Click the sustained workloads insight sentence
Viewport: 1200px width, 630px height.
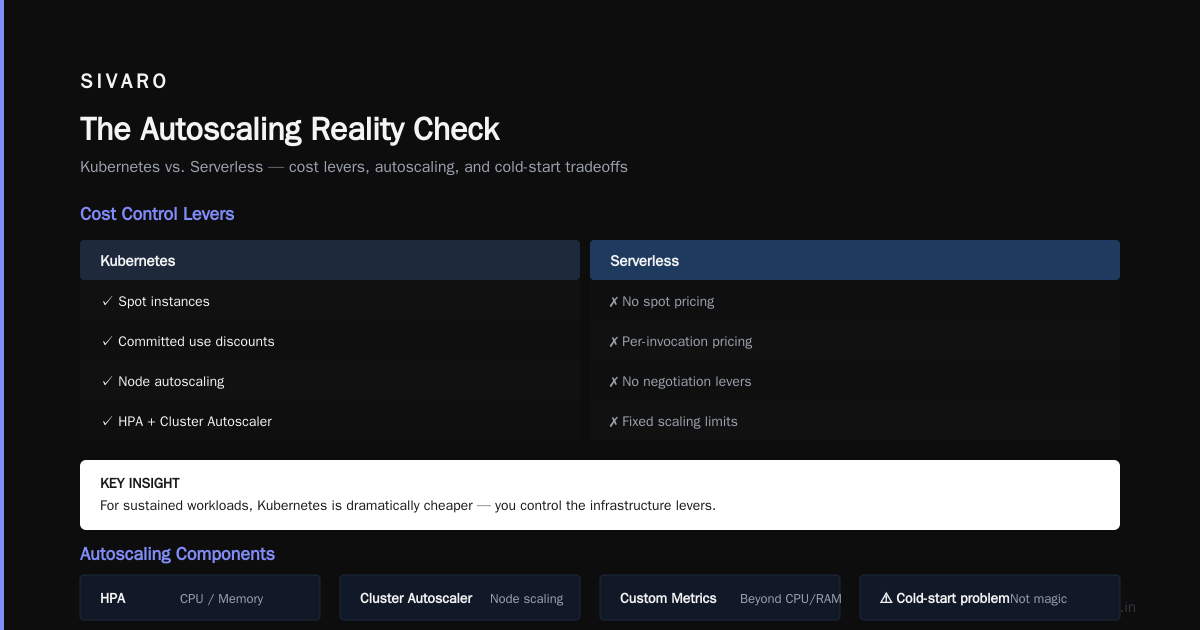(408, 505)
